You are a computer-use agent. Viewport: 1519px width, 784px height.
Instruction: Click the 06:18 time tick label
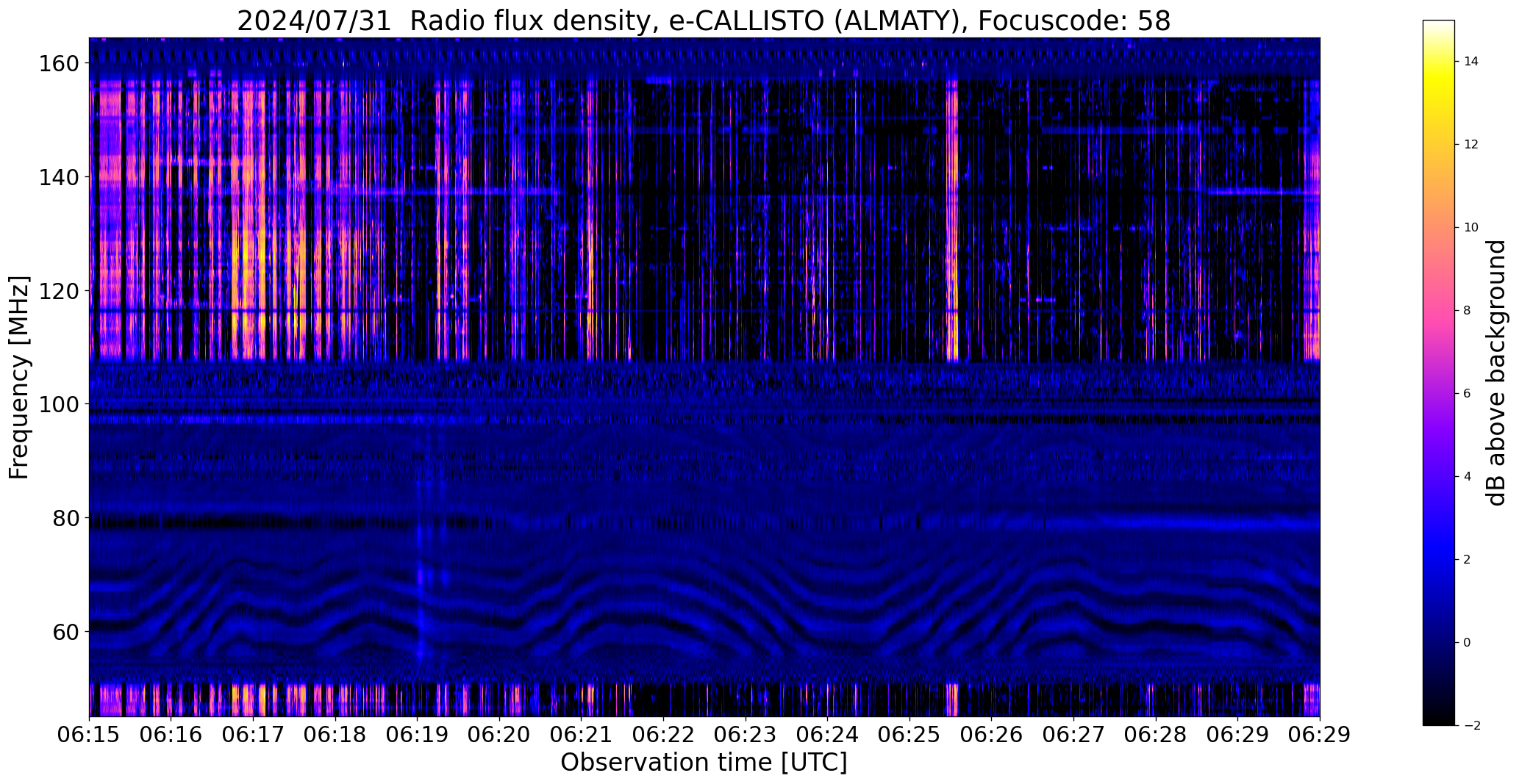335,735
